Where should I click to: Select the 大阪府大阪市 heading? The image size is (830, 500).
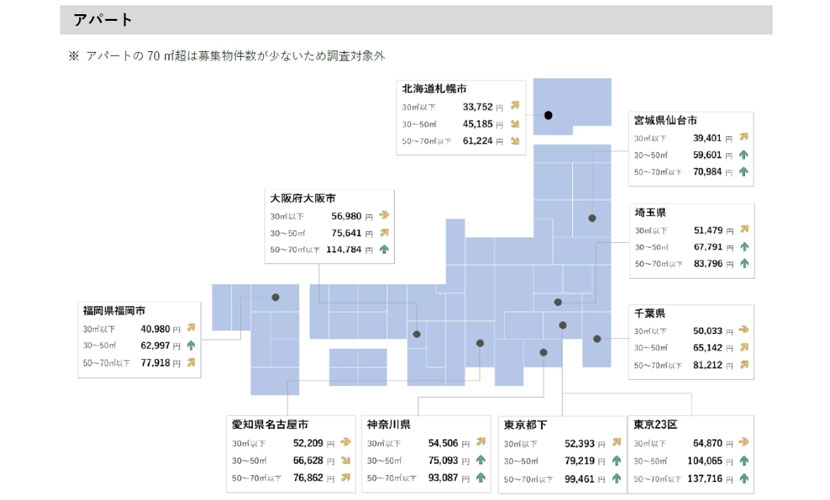coord(303,198)
